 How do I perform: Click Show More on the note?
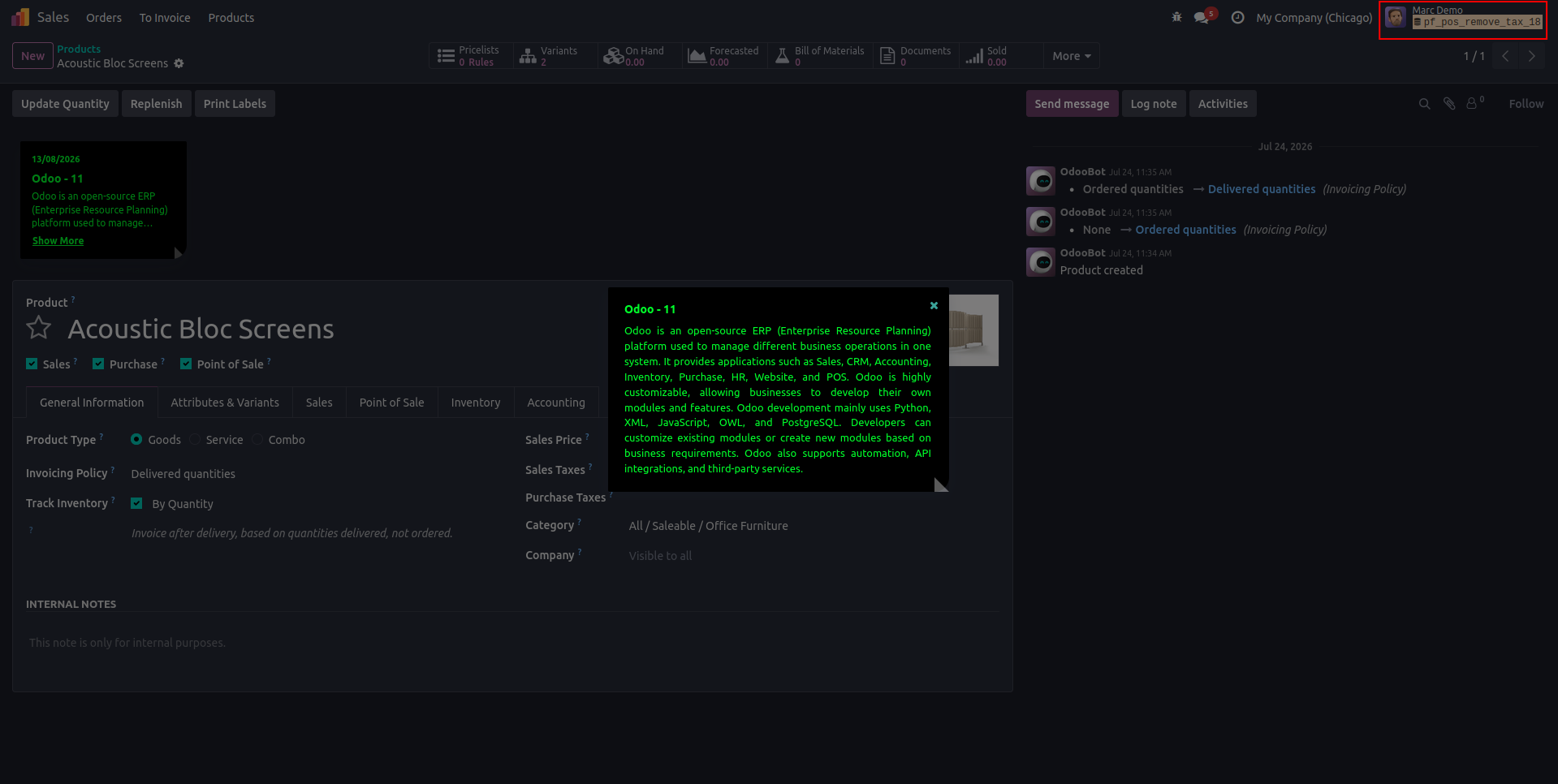pos(58,241)
